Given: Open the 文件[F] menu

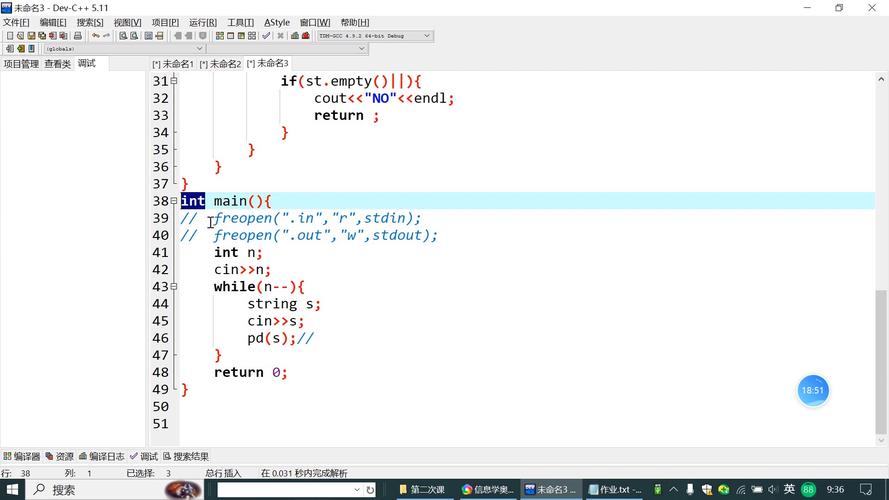Looking at the screenshot, I should coord(16,22).
